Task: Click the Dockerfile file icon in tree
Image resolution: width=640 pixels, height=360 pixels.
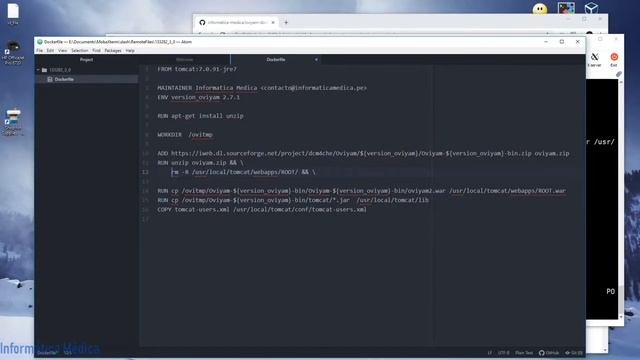Action: 50,79
